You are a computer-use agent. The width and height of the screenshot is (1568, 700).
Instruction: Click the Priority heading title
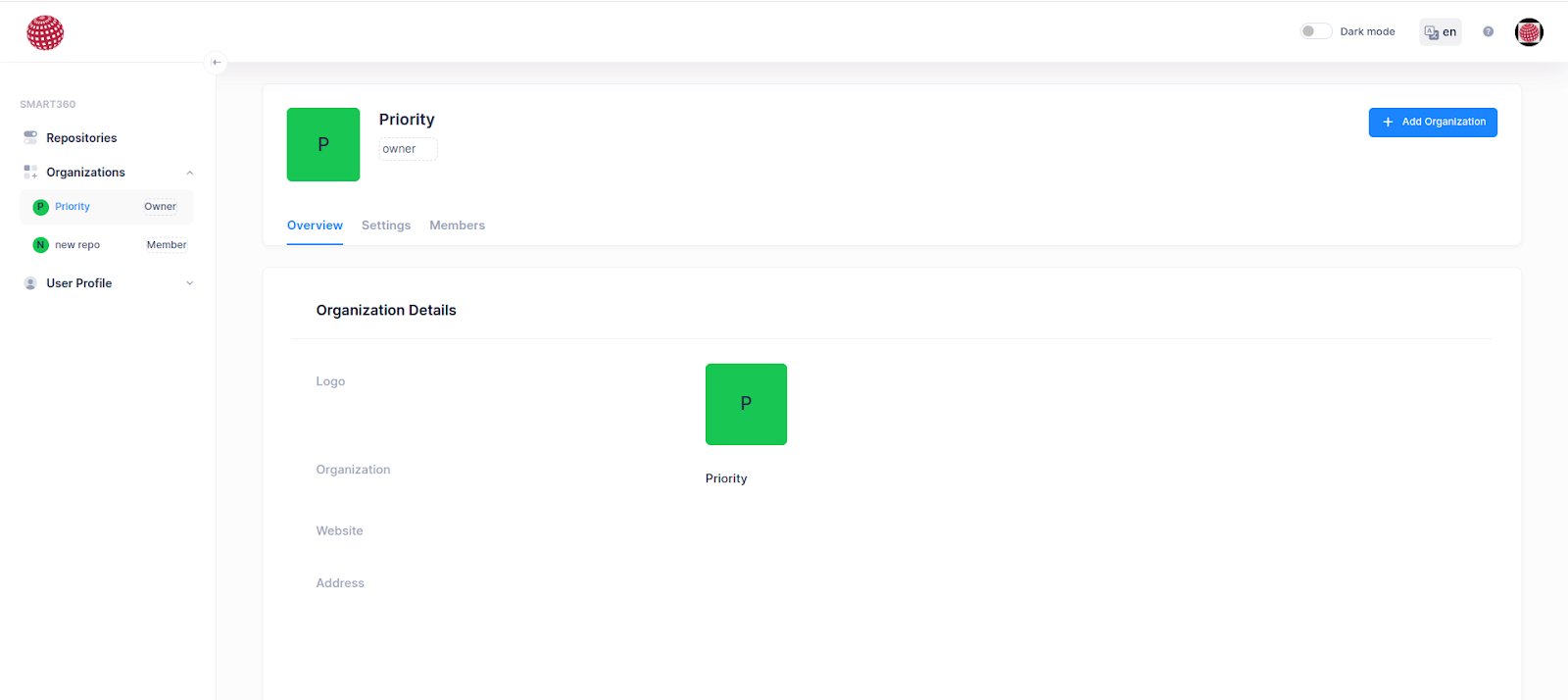click(407, 120)
